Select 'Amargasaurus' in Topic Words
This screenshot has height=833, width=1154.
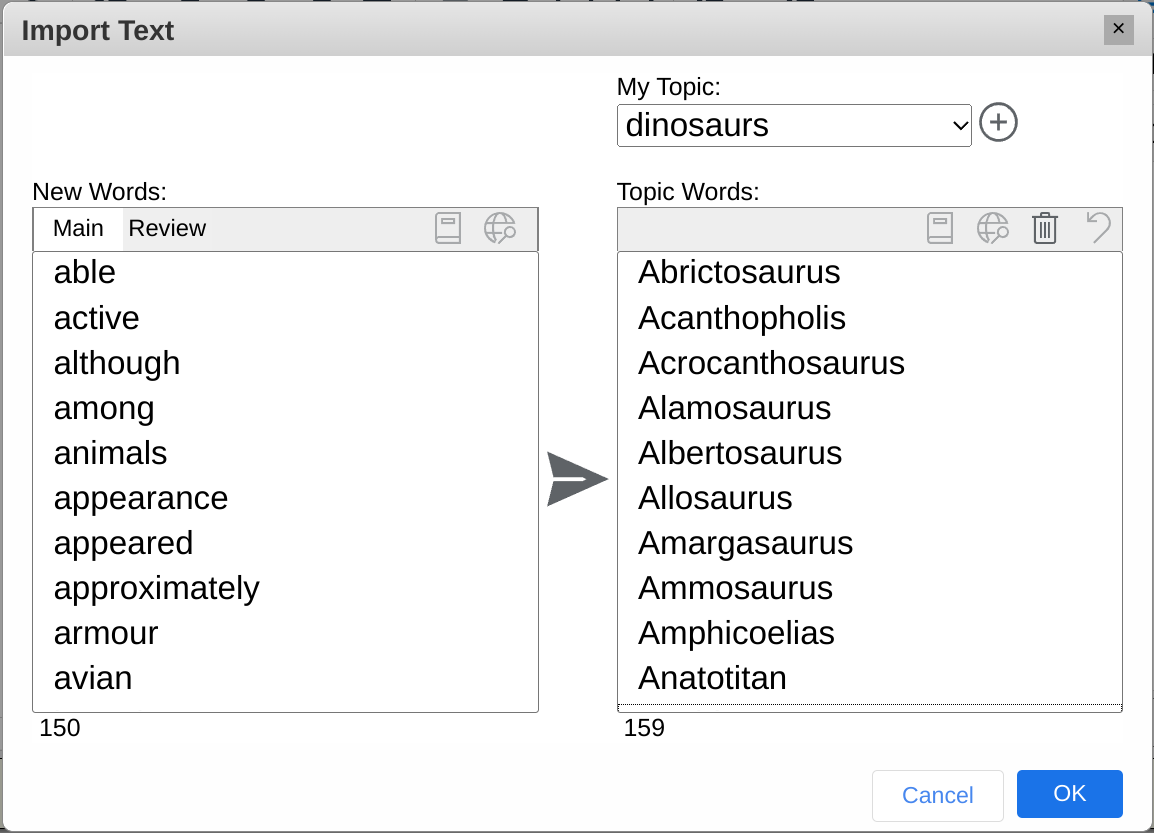click(870, 543)
